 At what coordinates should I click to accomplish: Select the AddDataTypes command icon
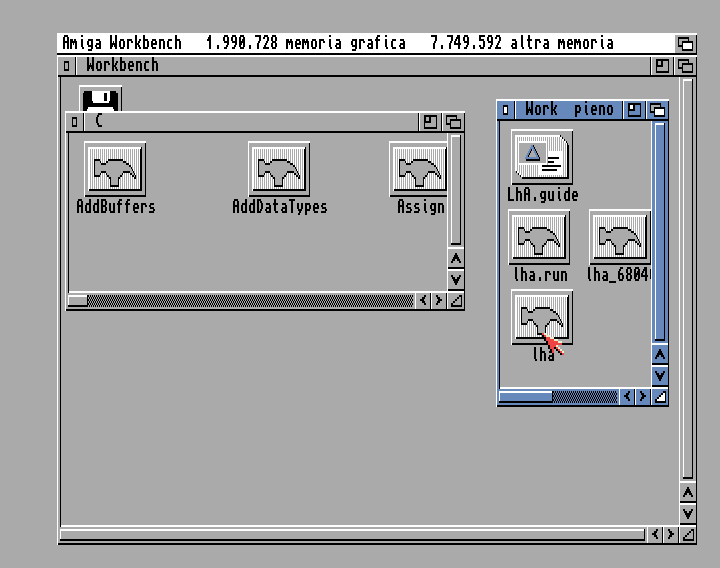279,169
